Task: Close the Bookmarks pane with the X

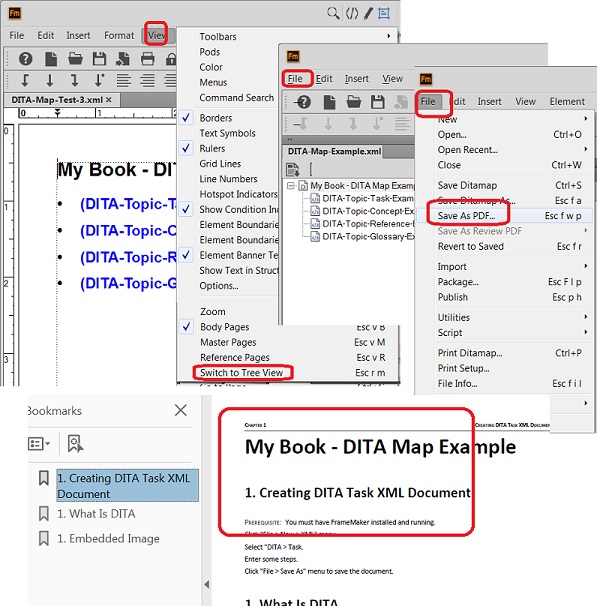Action: pos(181,410)
